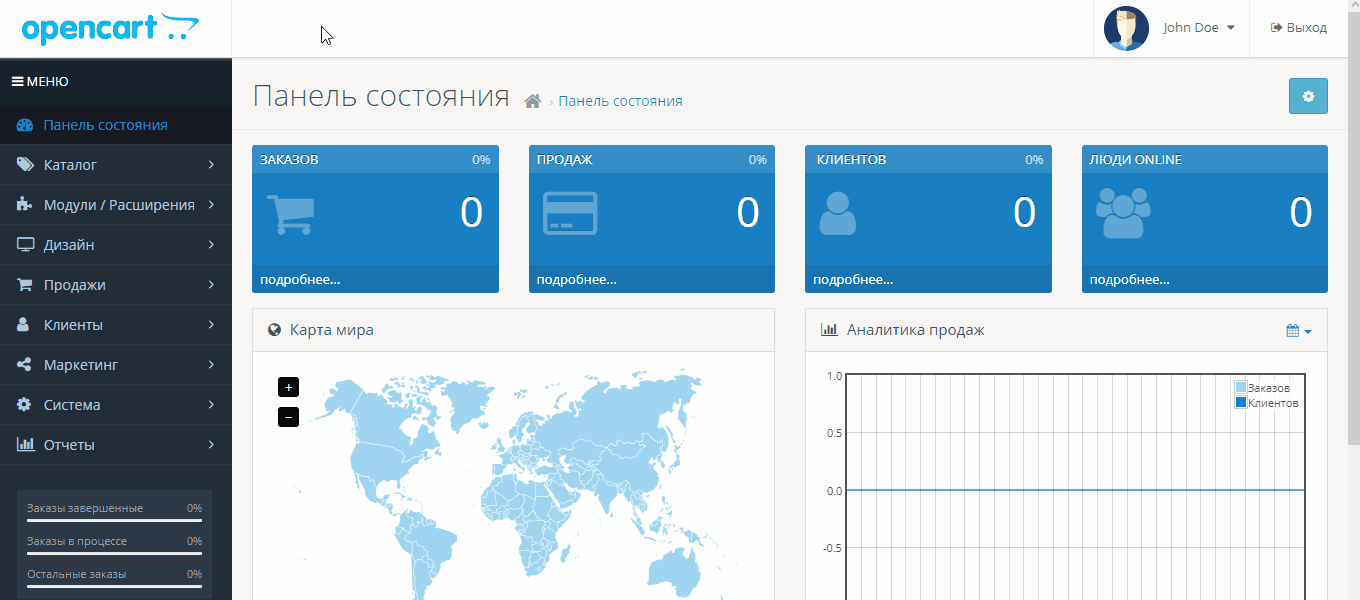Open the calendar range dropdown in Аналитика продаж
Screen dimensions: 1360x600
pos(1298,331)
